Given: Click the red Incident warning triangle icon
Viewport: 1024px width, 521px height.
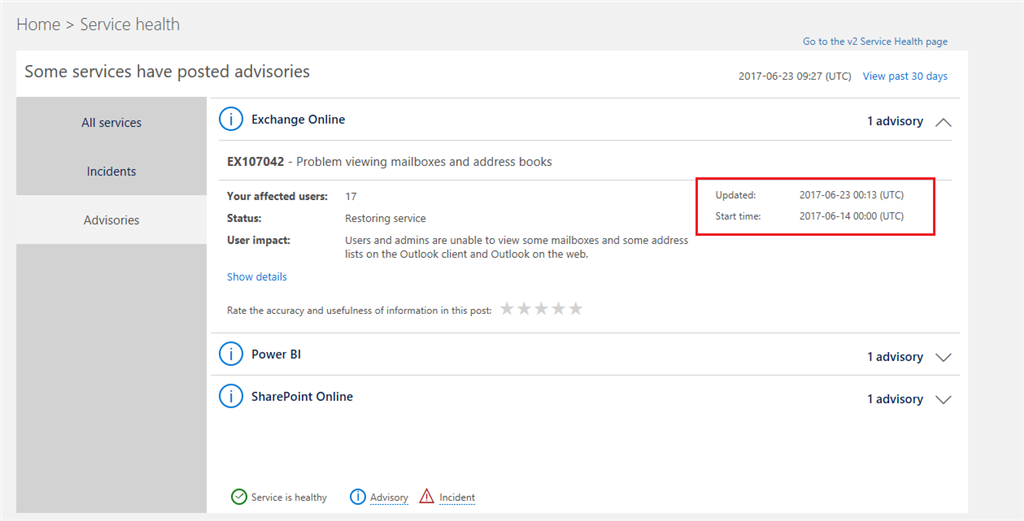Looking at the screenshot, I should pos(426,496).
